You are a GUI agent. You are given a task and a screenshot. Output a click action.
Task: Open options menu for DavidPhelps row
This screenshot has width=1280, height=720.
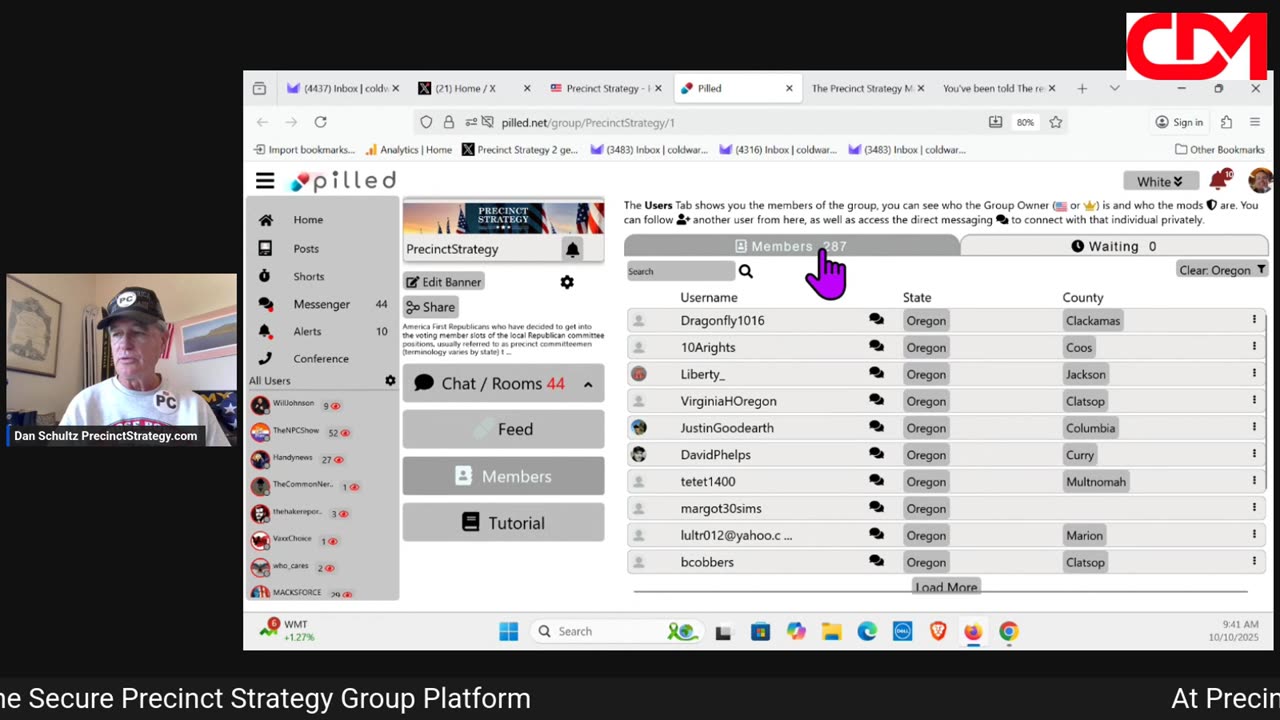pyautogui.click(x=1253, y=454)
